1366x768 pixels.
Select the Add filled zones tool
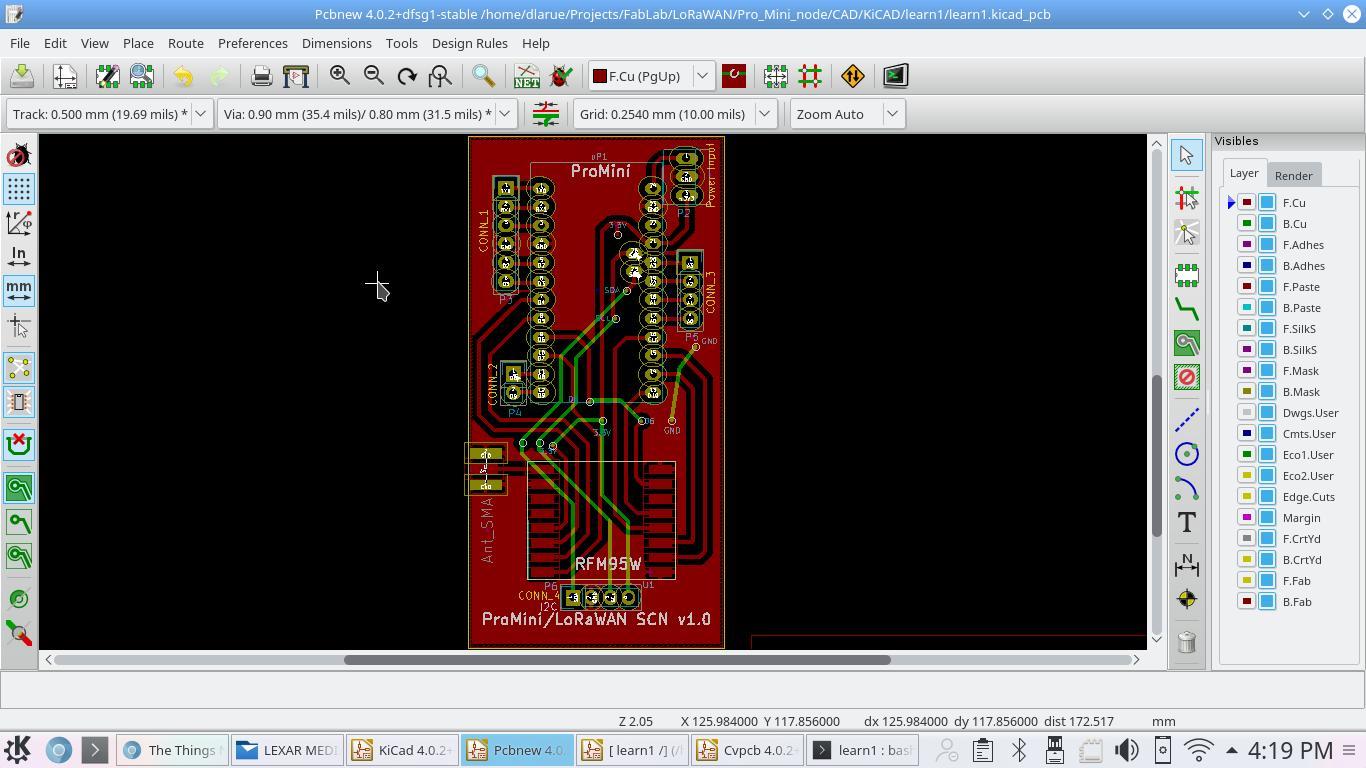coord(1187,343)
